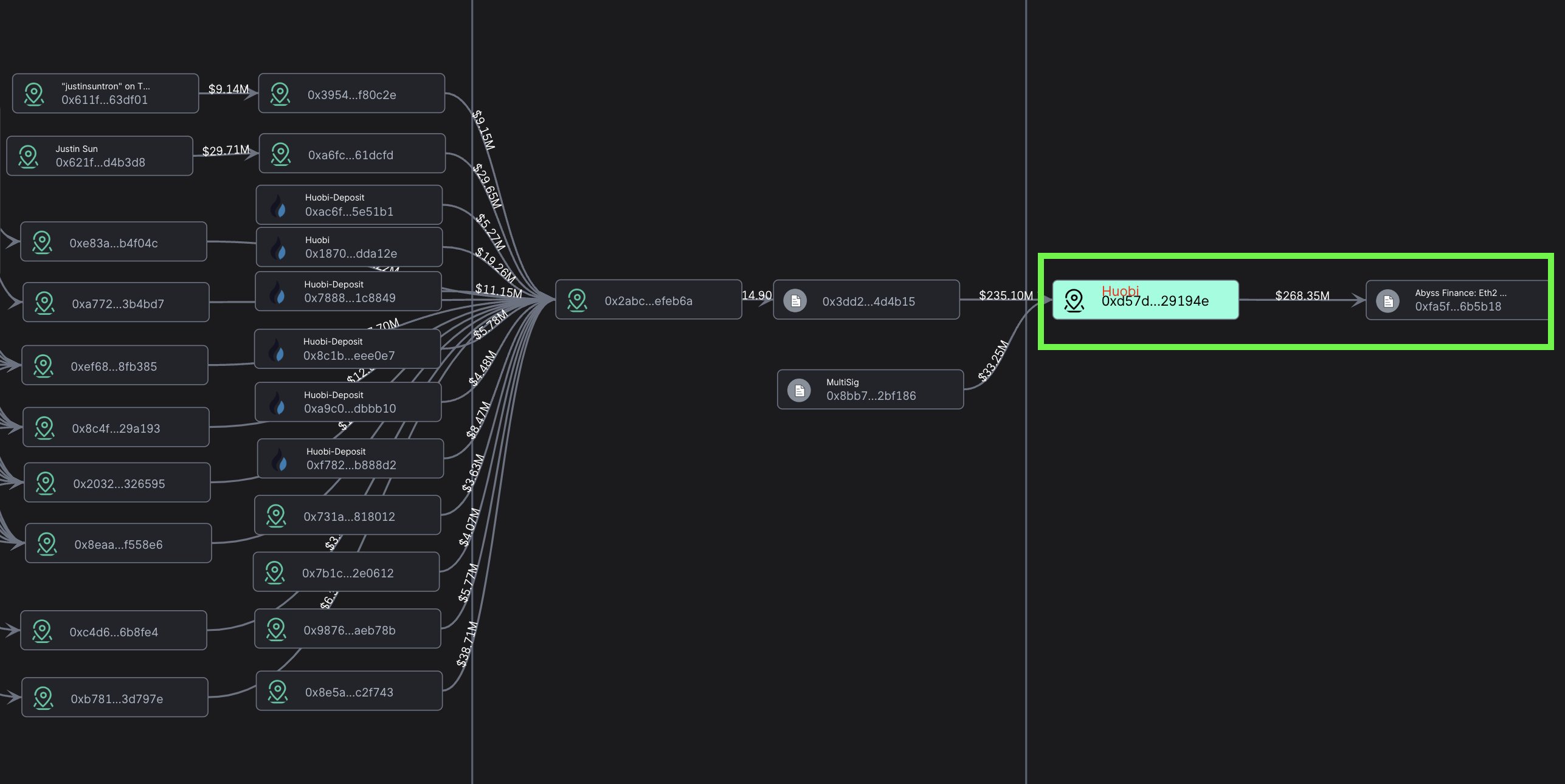
Task: Select the $38.71M edge label
Action: [x=467, y=644]
